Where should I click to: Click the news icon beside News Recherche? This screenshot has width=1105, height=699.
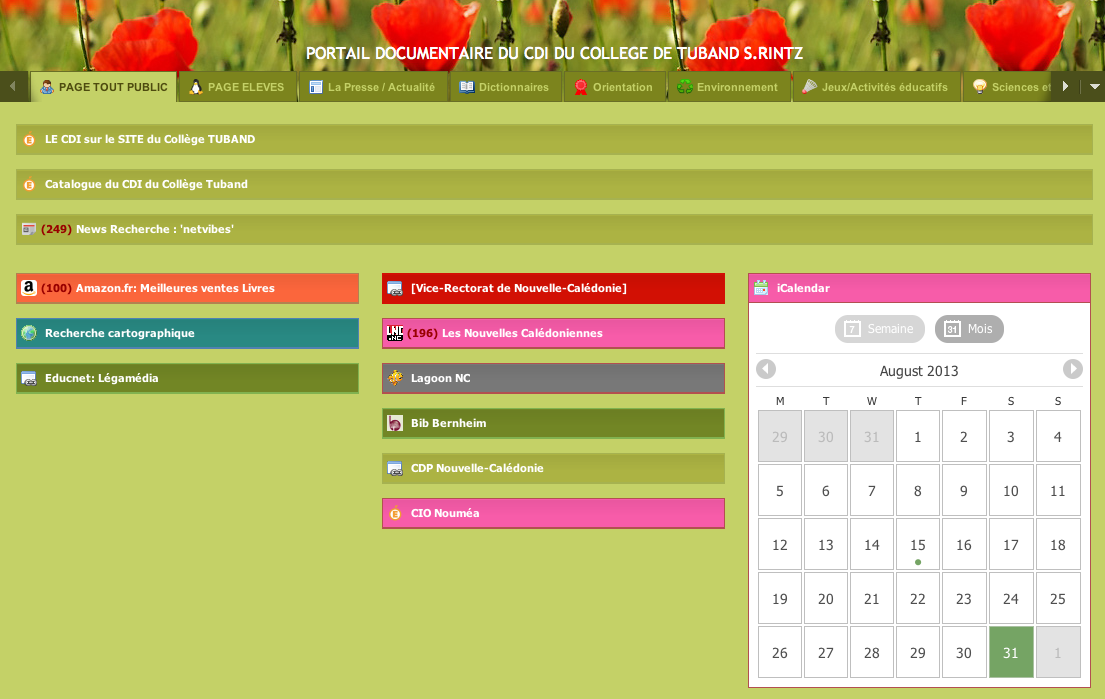[x=29, y=229]
